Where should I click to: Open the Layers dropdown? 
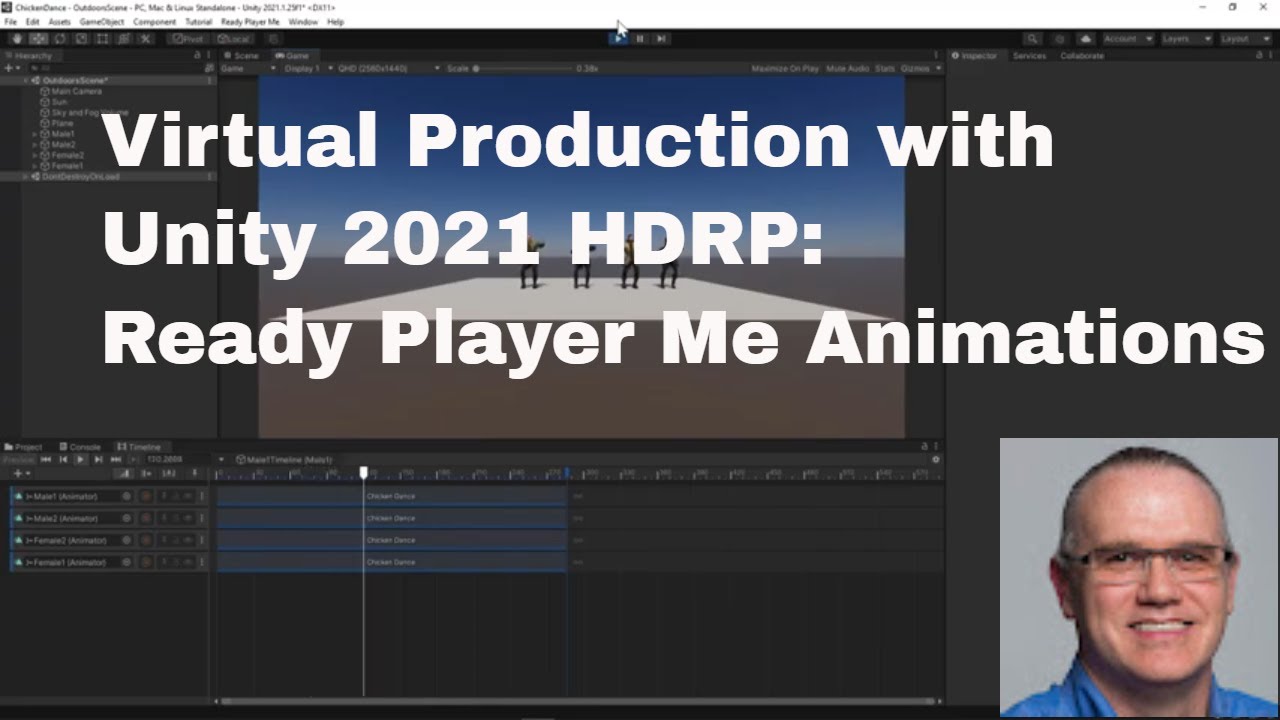1186,39
